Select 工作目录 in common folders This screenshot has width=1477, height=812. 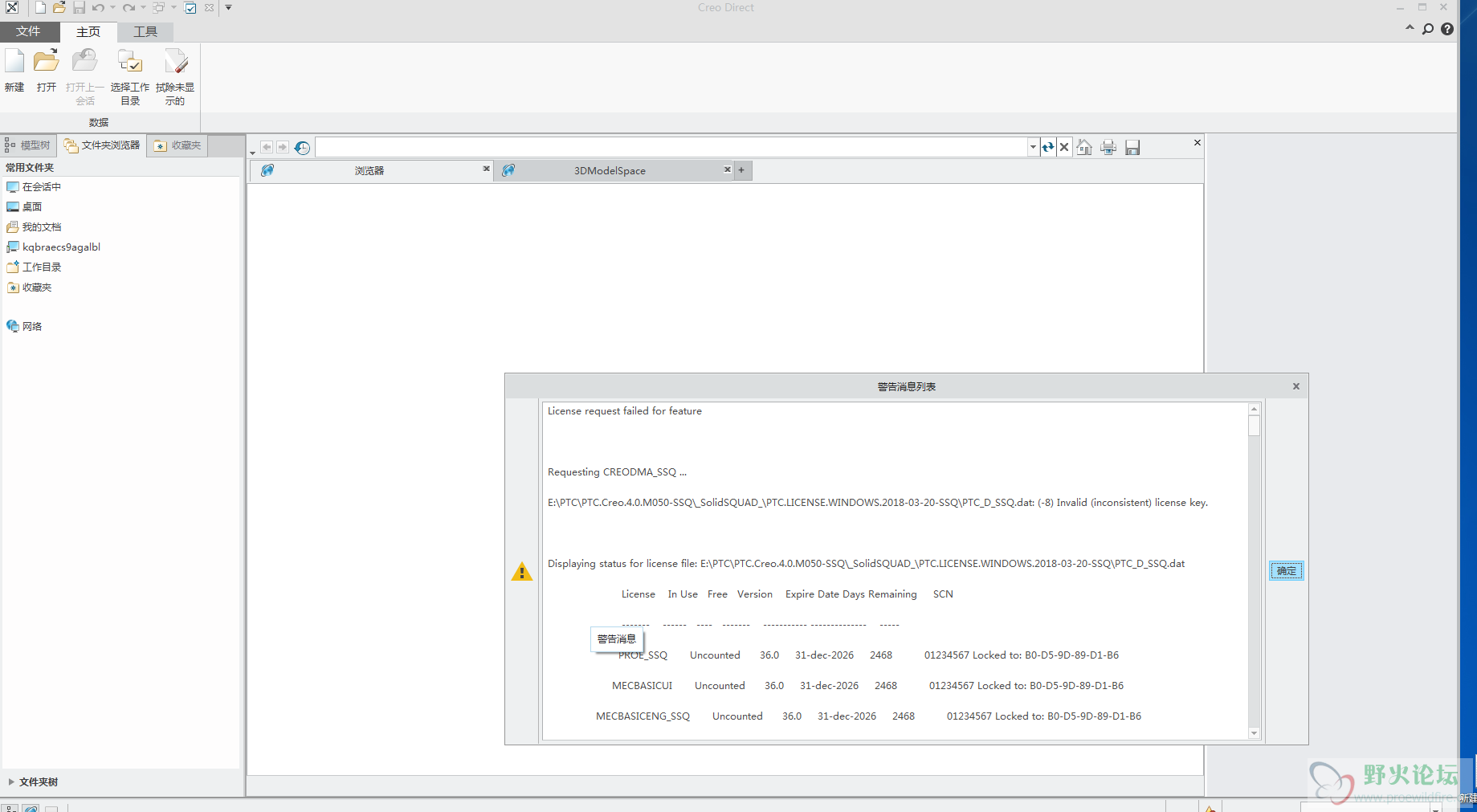(x=34, y=267)
